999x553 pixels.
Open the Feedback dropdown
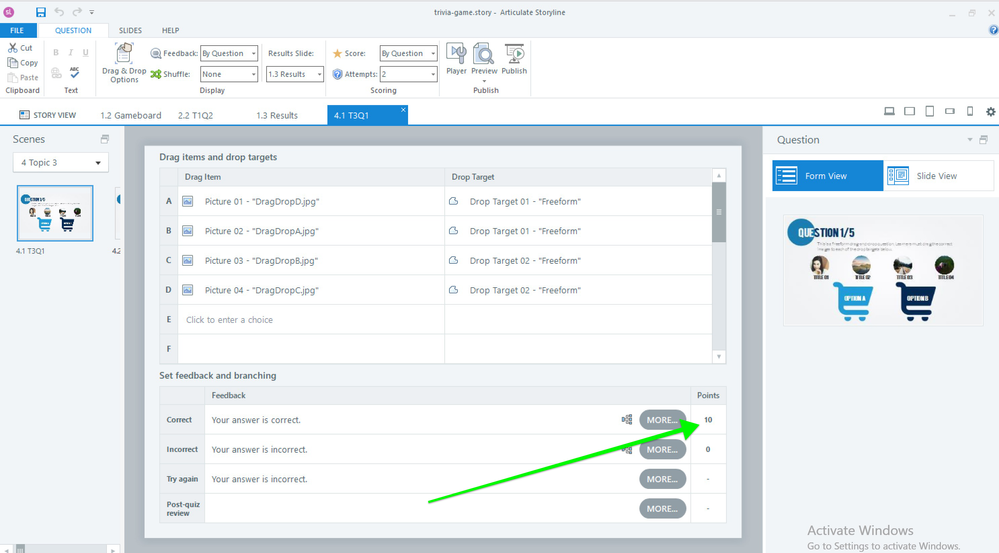tap(228, 53)
